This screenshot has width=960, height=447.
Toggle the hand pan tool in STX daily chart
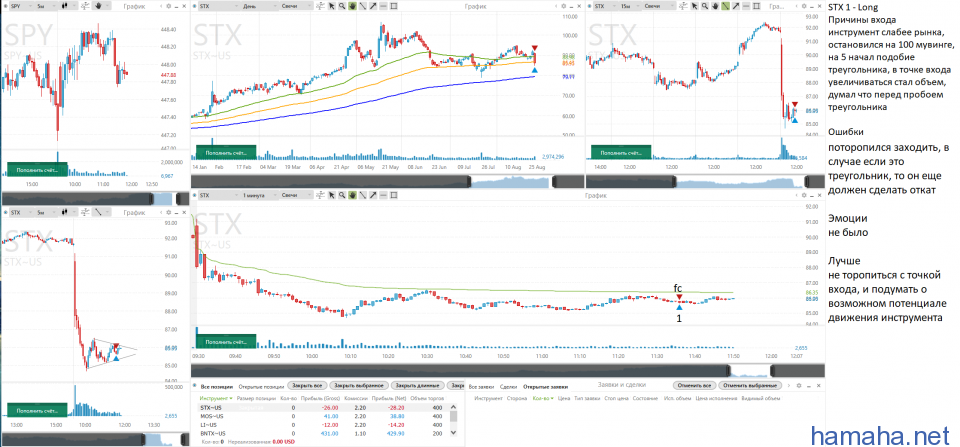tap(352, 6)
